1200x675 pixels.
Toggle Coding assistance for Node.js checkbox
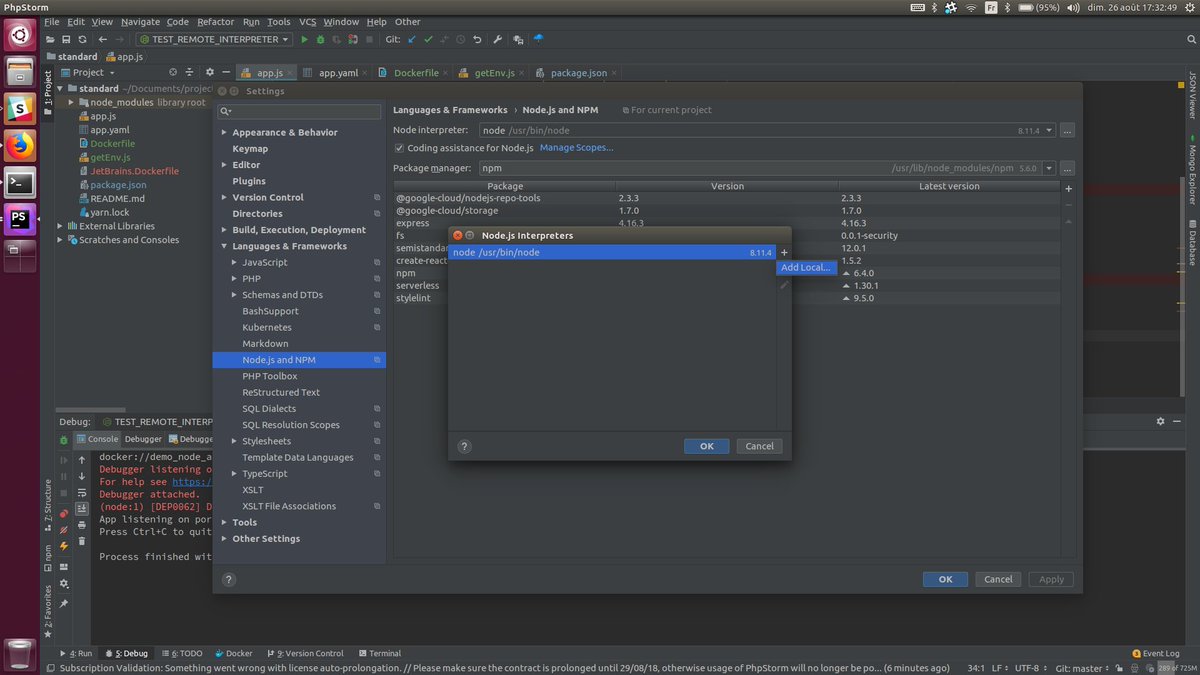click(x=399, y=148)
